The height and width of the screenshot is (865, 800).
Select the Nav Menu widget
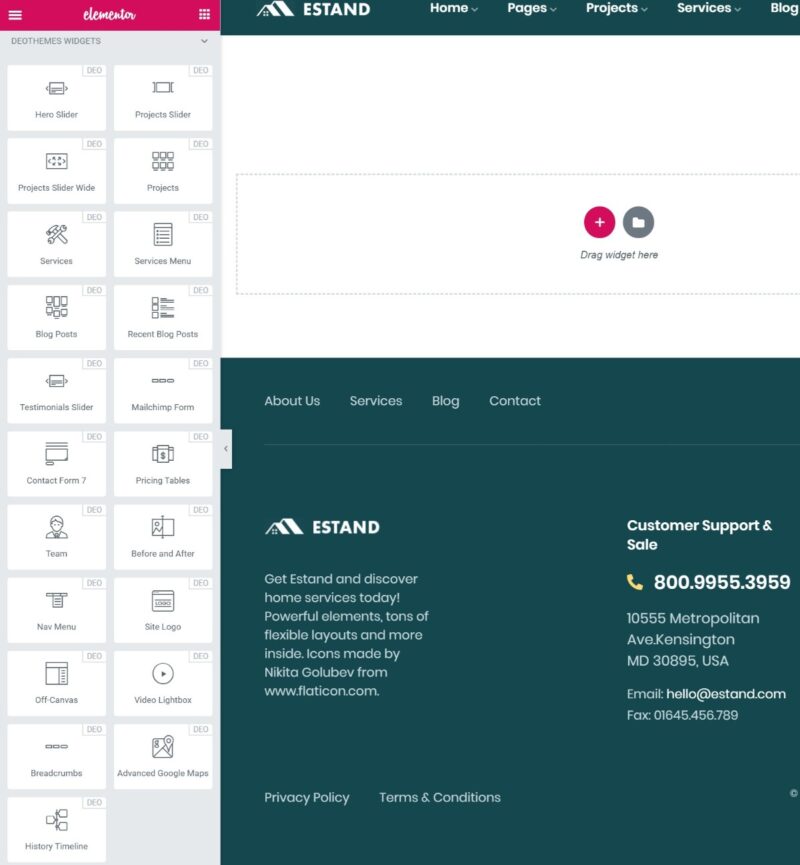coord(56,610)
